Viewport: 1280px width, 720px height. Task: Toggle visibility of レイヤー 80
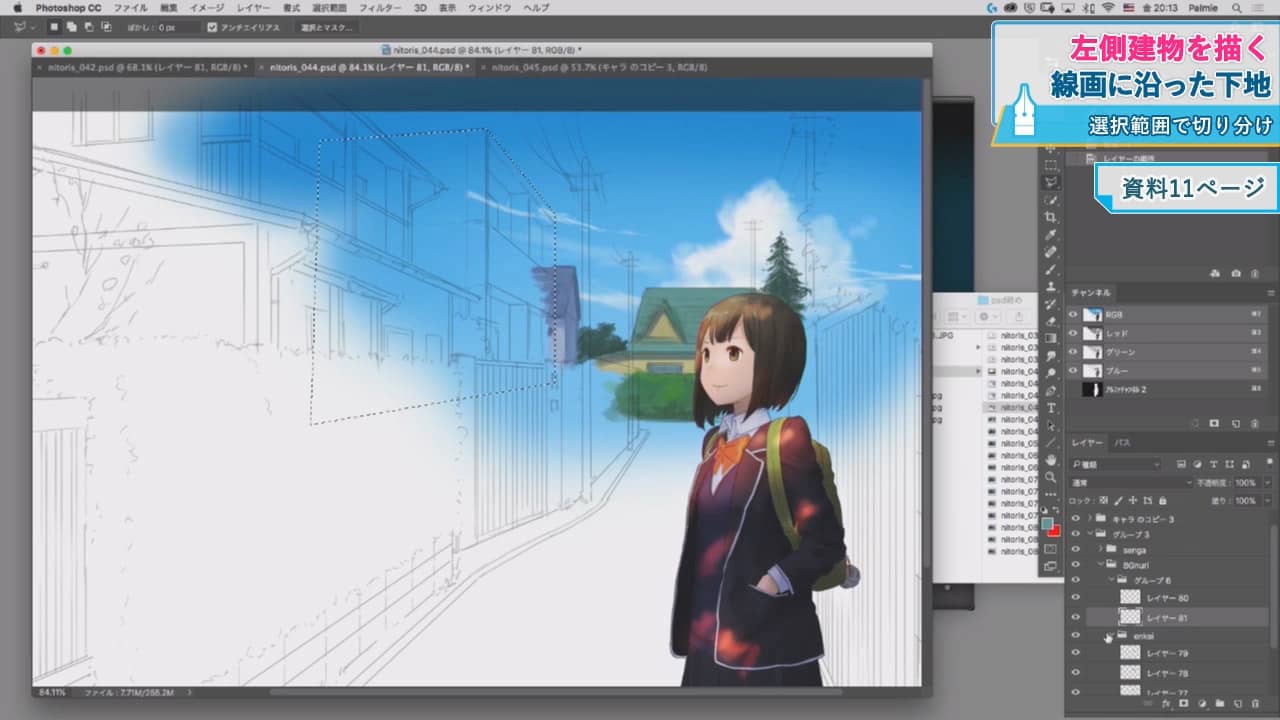(x=1076, y=598)
